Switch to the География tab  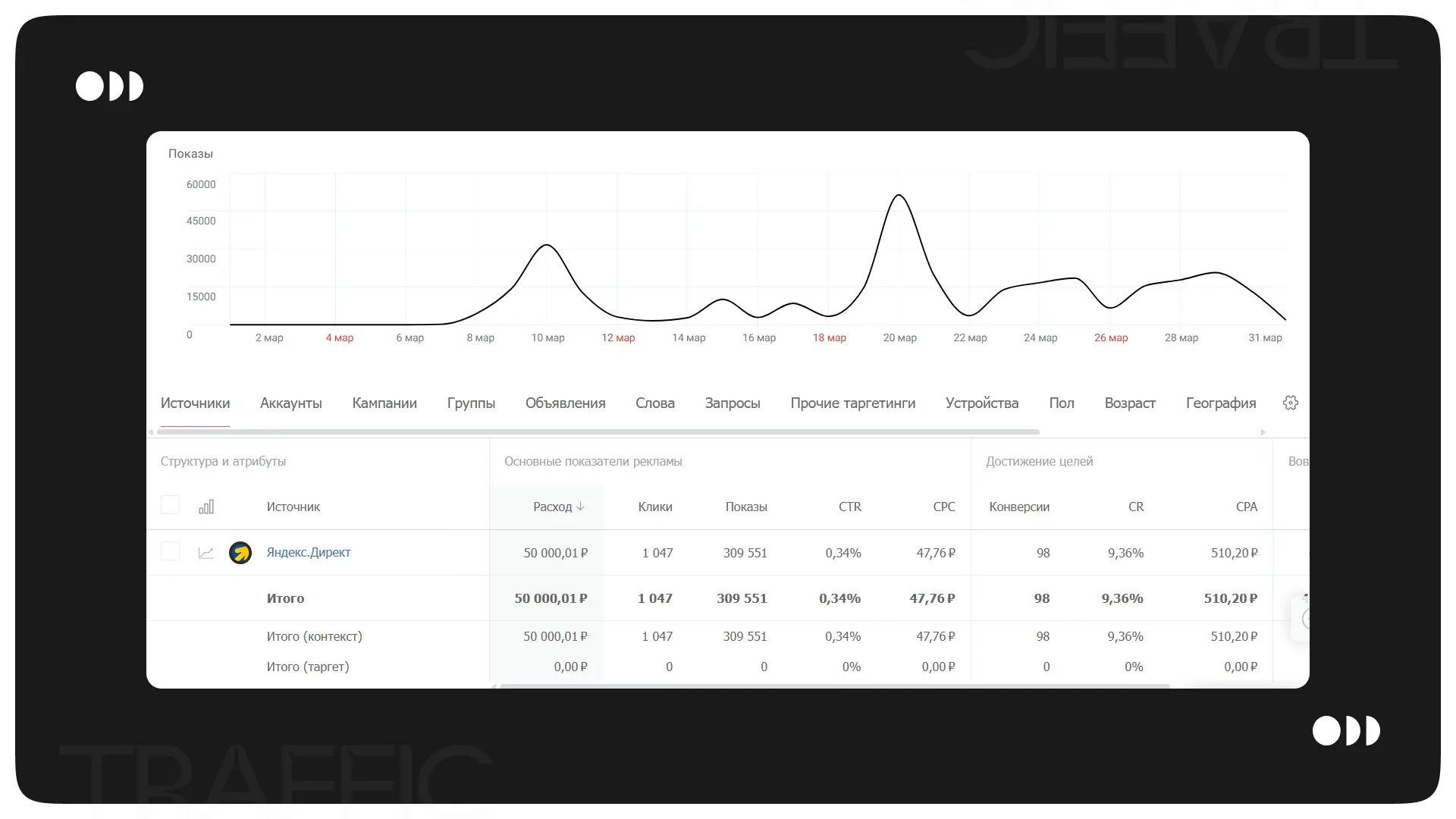point(1220,403)
